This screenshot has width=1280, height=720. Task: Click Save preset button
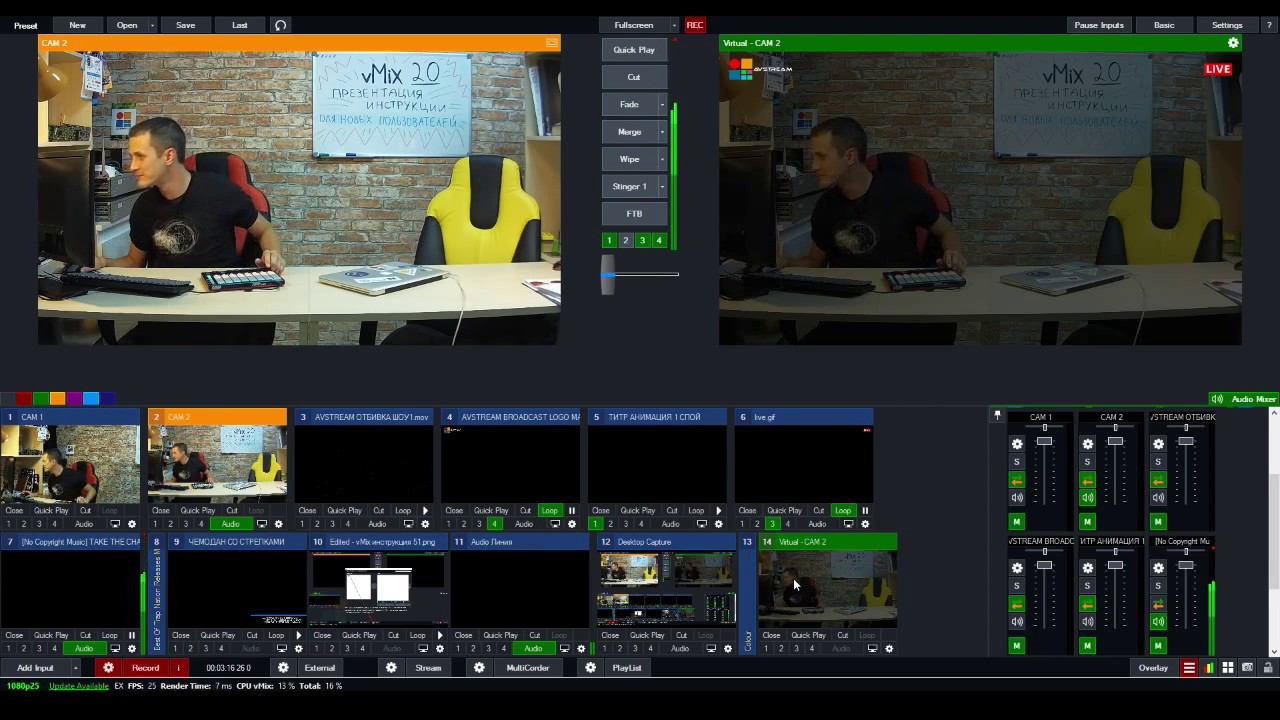(x=185, y=25)
